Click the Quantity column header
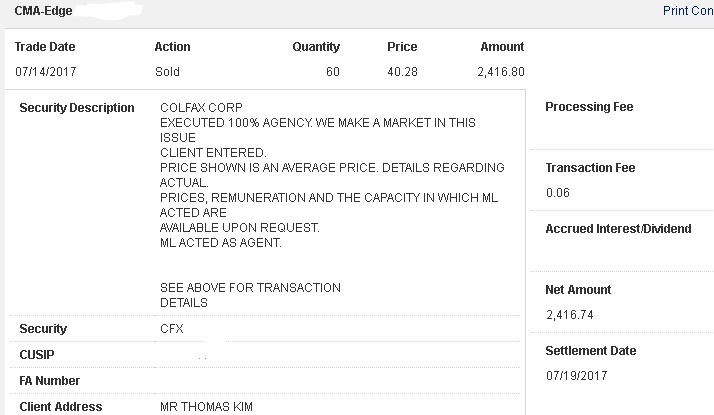The height and width of the screenshot is (415, 714). (x=315, y=47)
